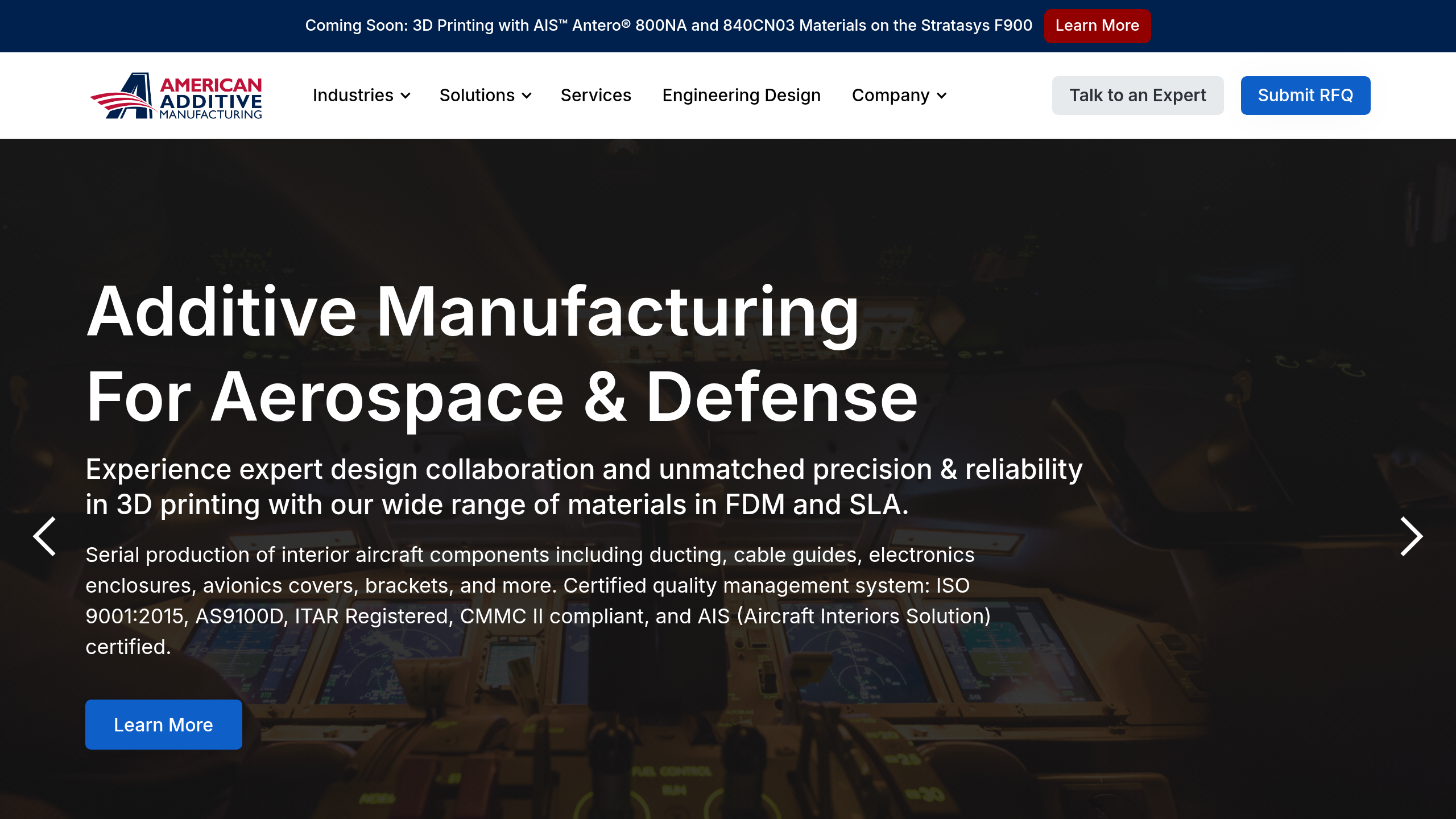1456x819 pixels.
Task: Select the chevron icon next to Industries
Action: pos(406,96)
